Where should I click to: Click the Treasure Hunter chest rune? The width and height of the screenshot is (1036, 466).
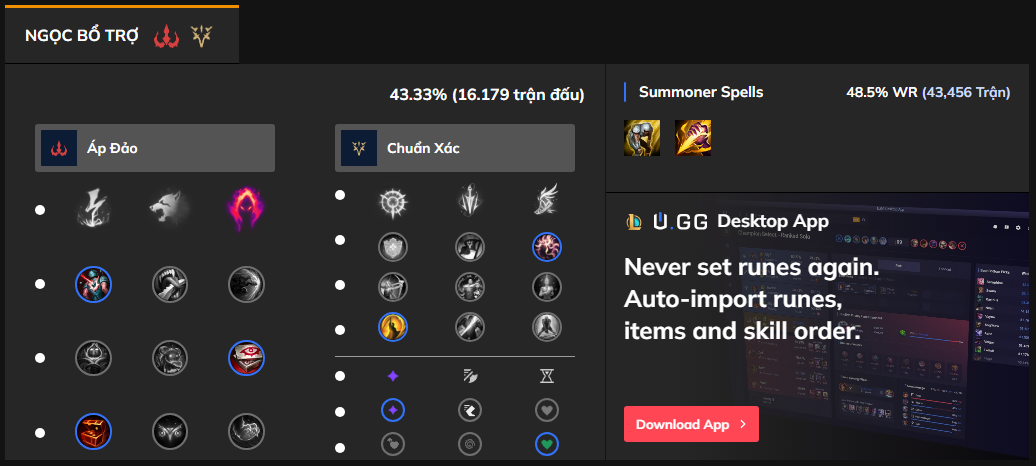pos(94,432)
